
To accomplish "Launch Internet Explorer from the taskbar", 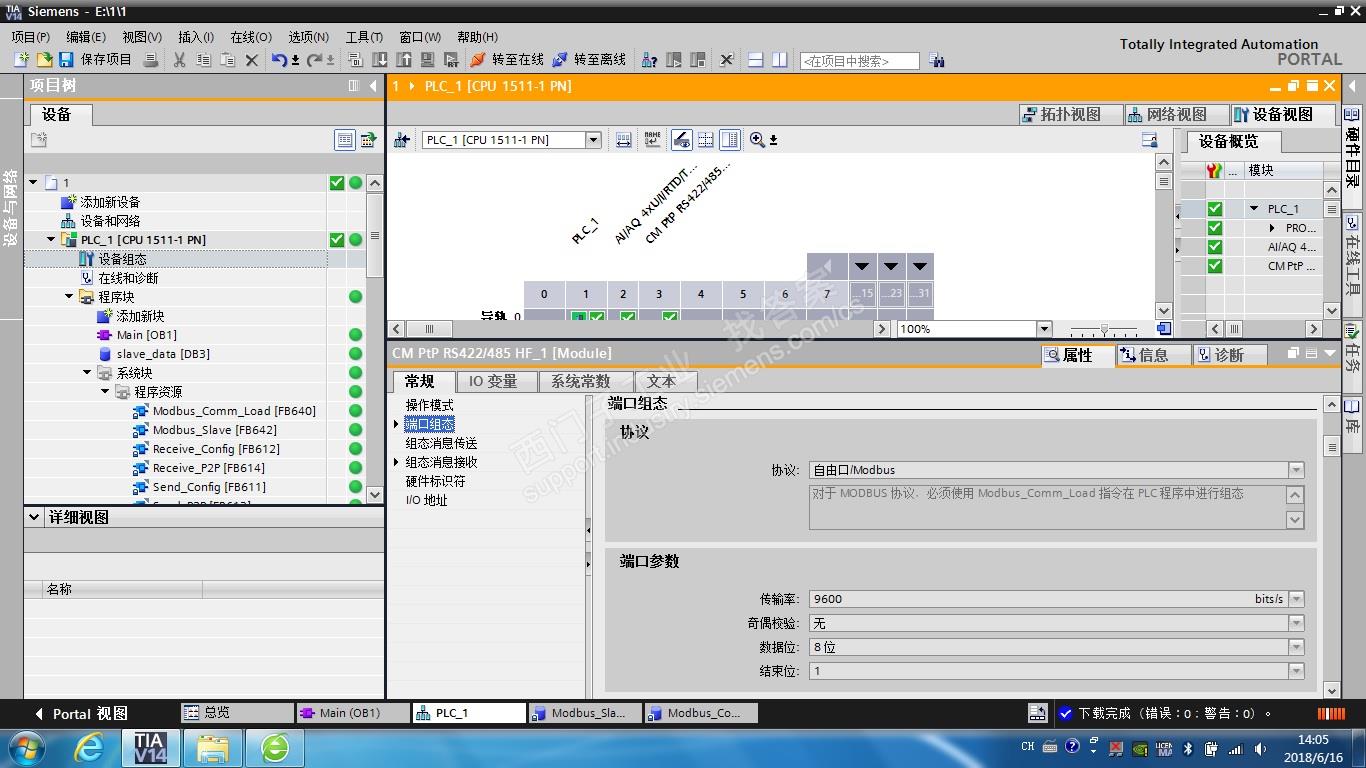I will pos(89,748).
